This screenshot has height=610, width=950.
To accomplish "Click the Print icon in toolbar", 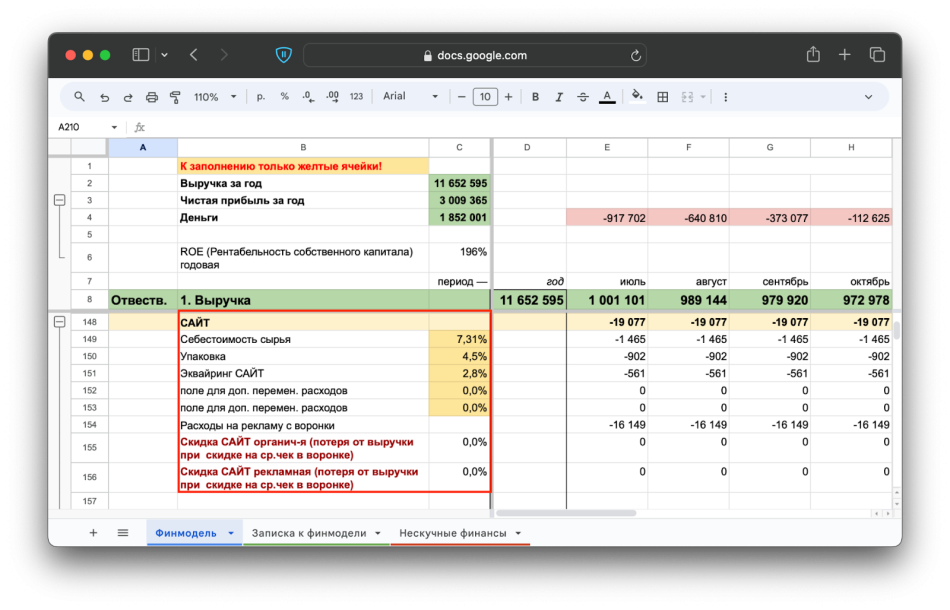I will click(x=152, y=97).
